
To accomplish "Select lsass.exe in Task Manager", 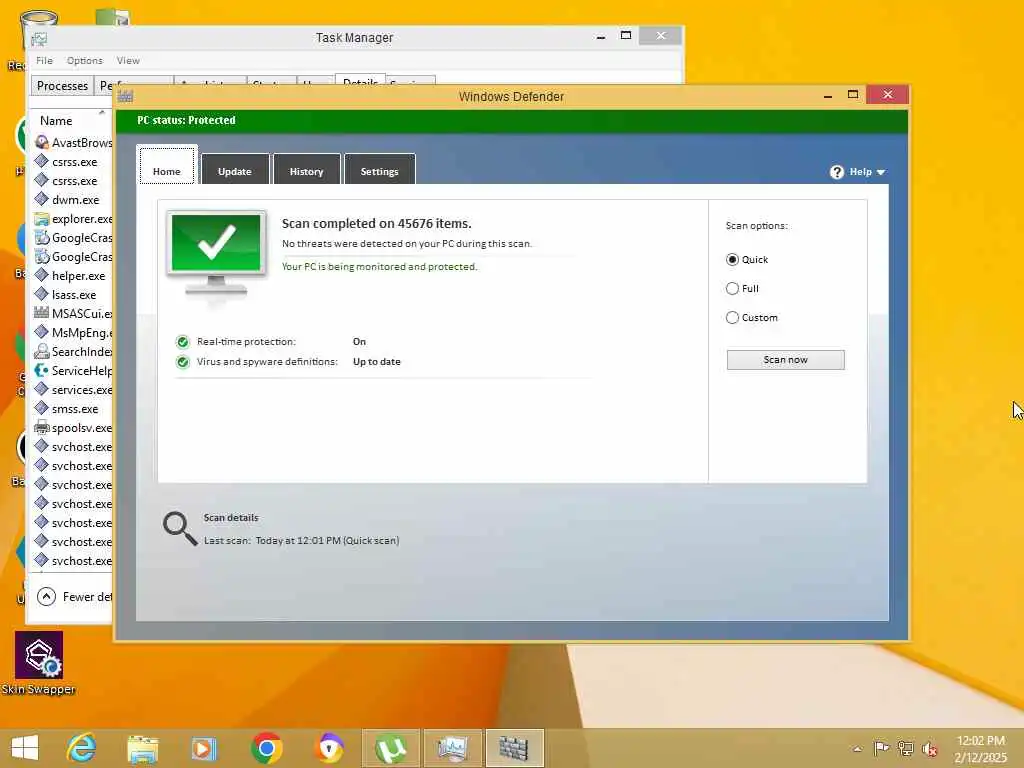I will 73,295.
